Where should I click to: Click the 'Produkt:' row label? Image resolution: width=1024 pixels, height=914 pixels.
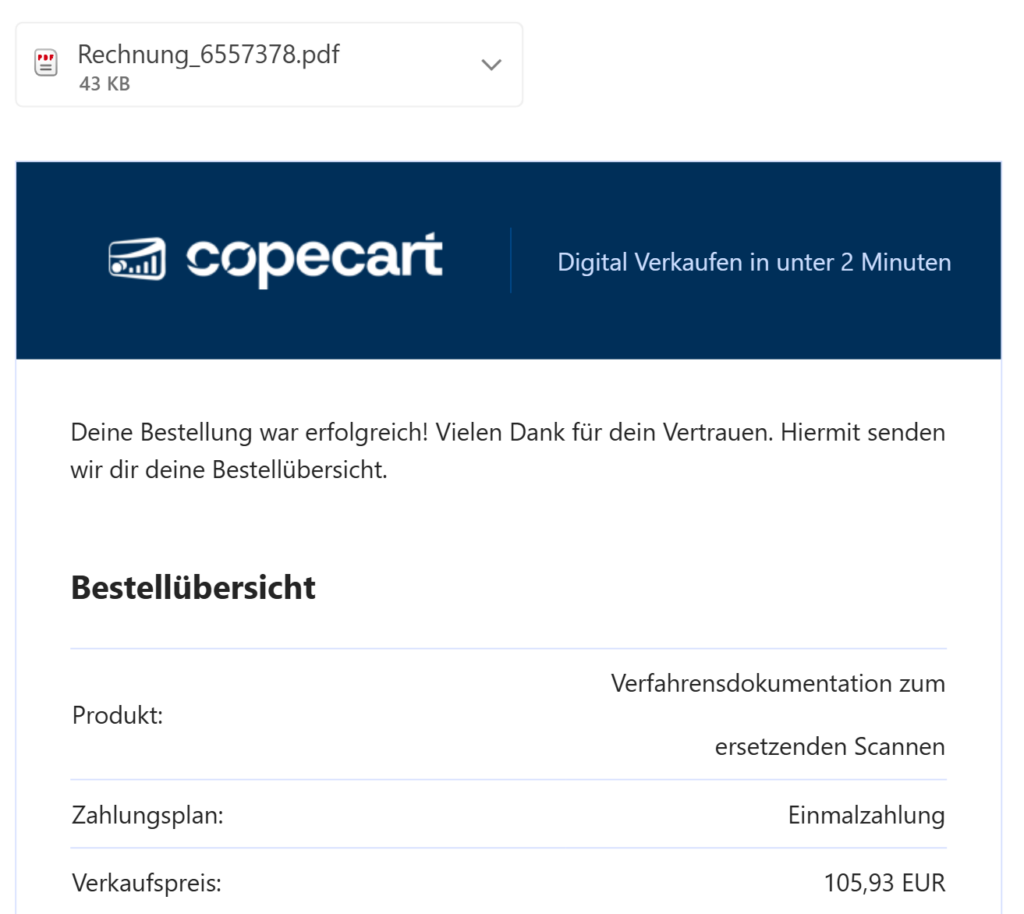point(117,716)
